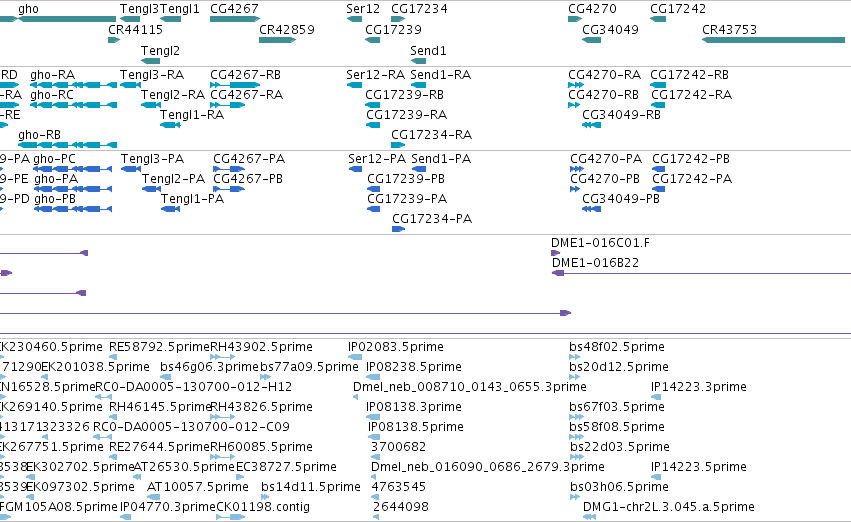Select protein Tengl3-PA
851x522 pixels.
pyautogui.click(x=153, y=158)
